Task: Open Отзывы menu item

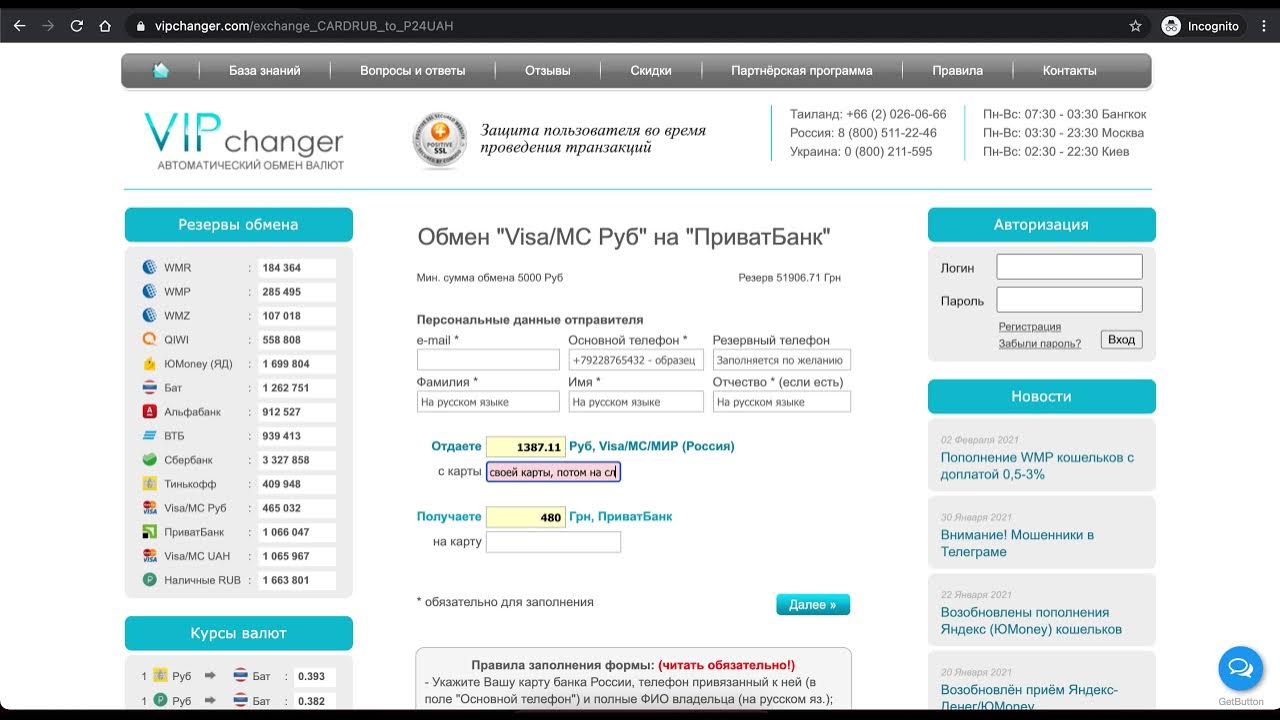Action: coord(548,71)
